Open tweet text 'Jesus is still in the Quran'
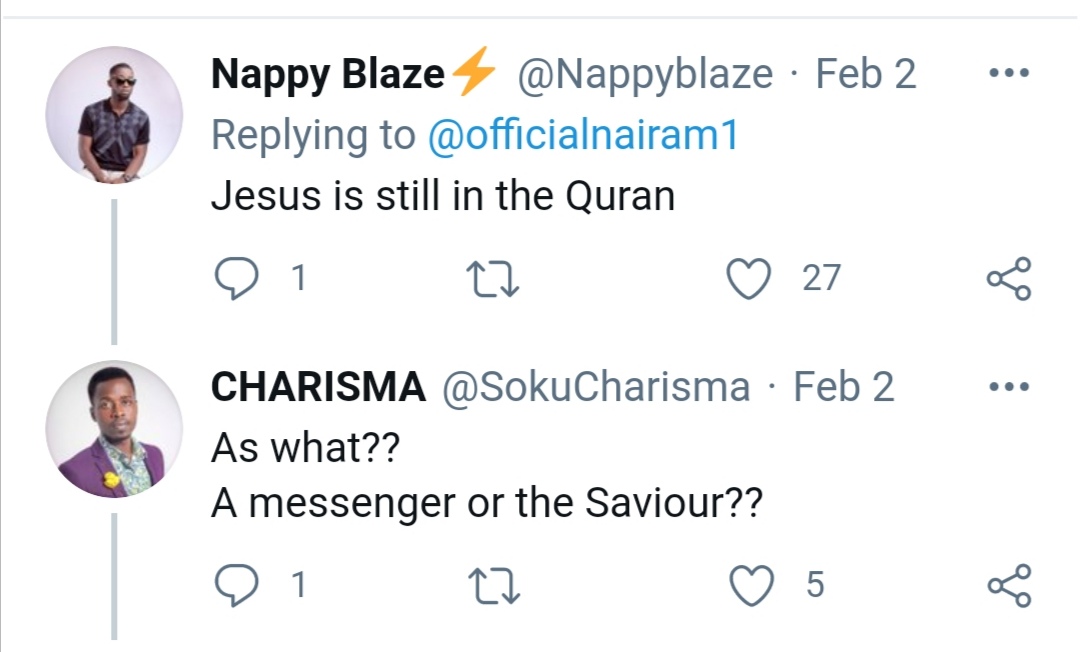1080x652 pixels. pyautogui.click(x=443, y=196)
